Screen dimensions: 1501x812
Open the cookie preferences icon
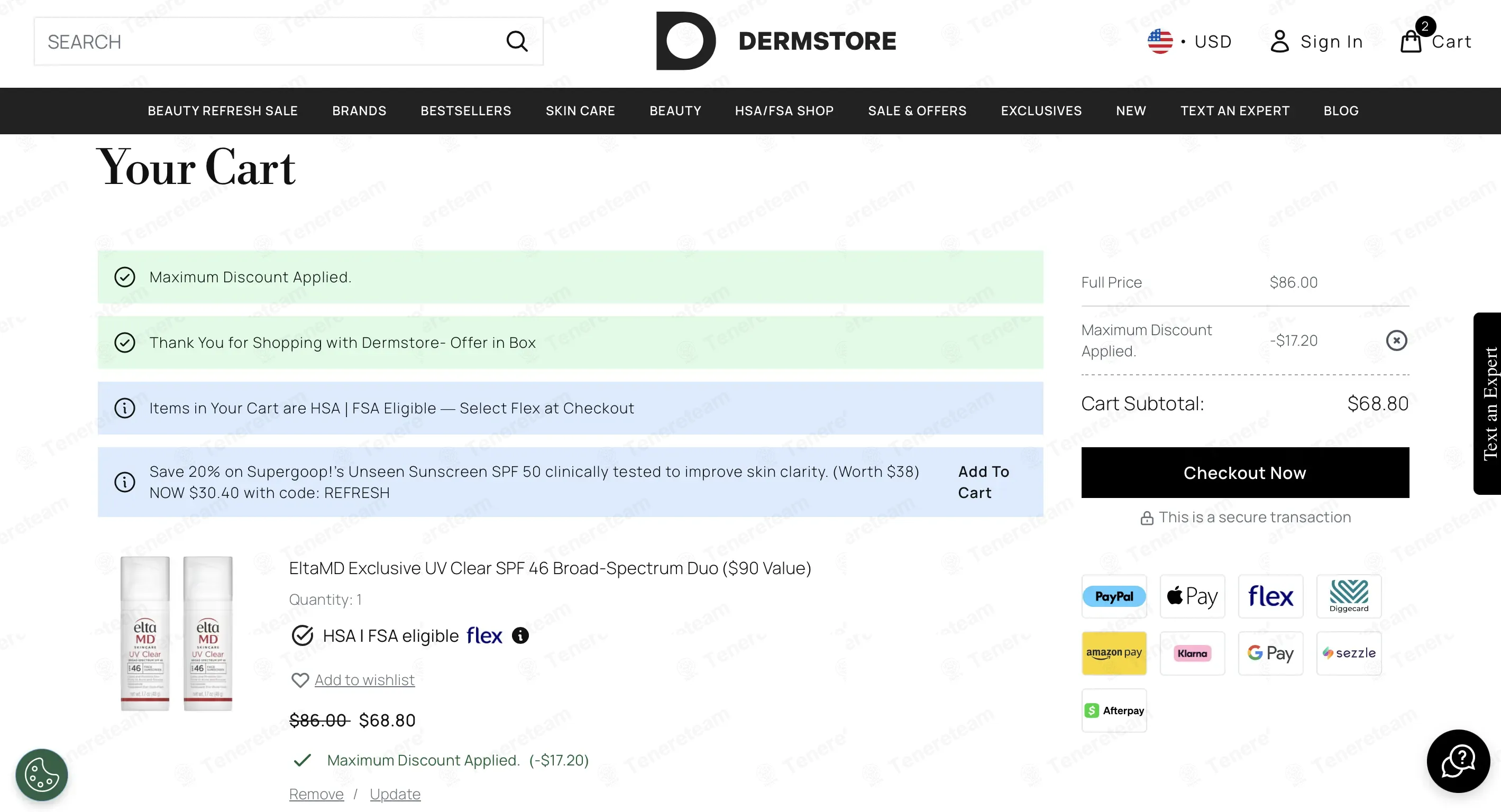[x=41, y=774]
